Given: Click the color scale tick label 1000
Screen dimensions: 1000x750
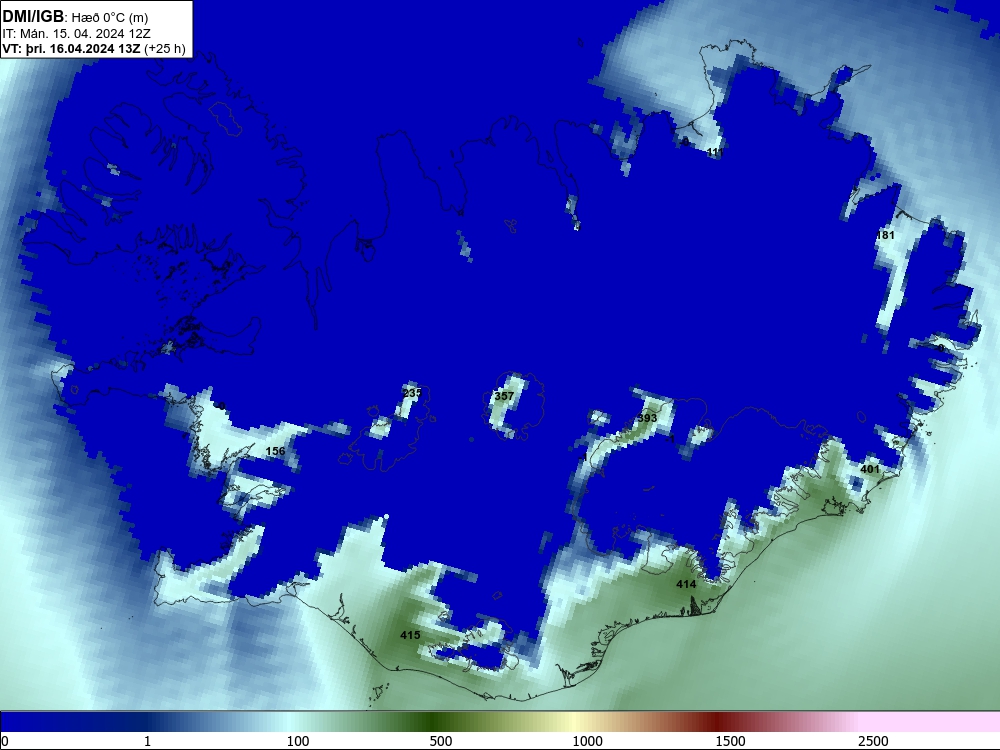Looking at the screenshot, I should (587, 741).
